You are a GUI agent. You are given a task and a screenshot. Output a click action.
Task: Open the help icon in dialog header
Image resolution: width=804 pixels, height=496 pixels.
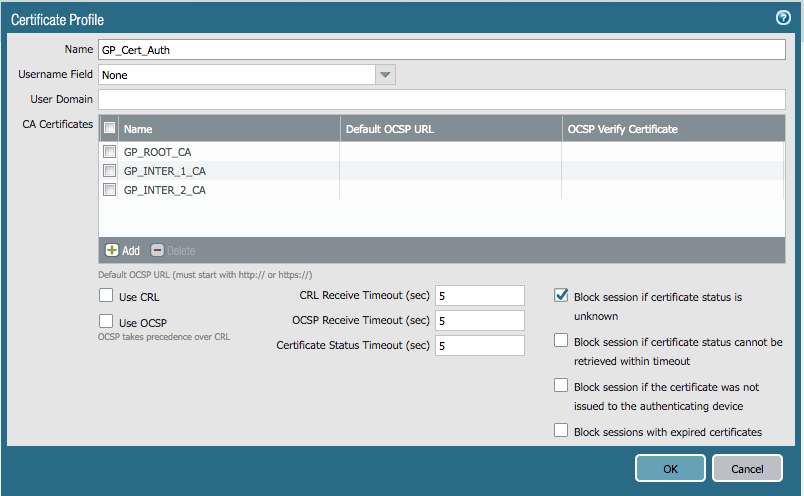pyautogui.click(x=784, y=17)
